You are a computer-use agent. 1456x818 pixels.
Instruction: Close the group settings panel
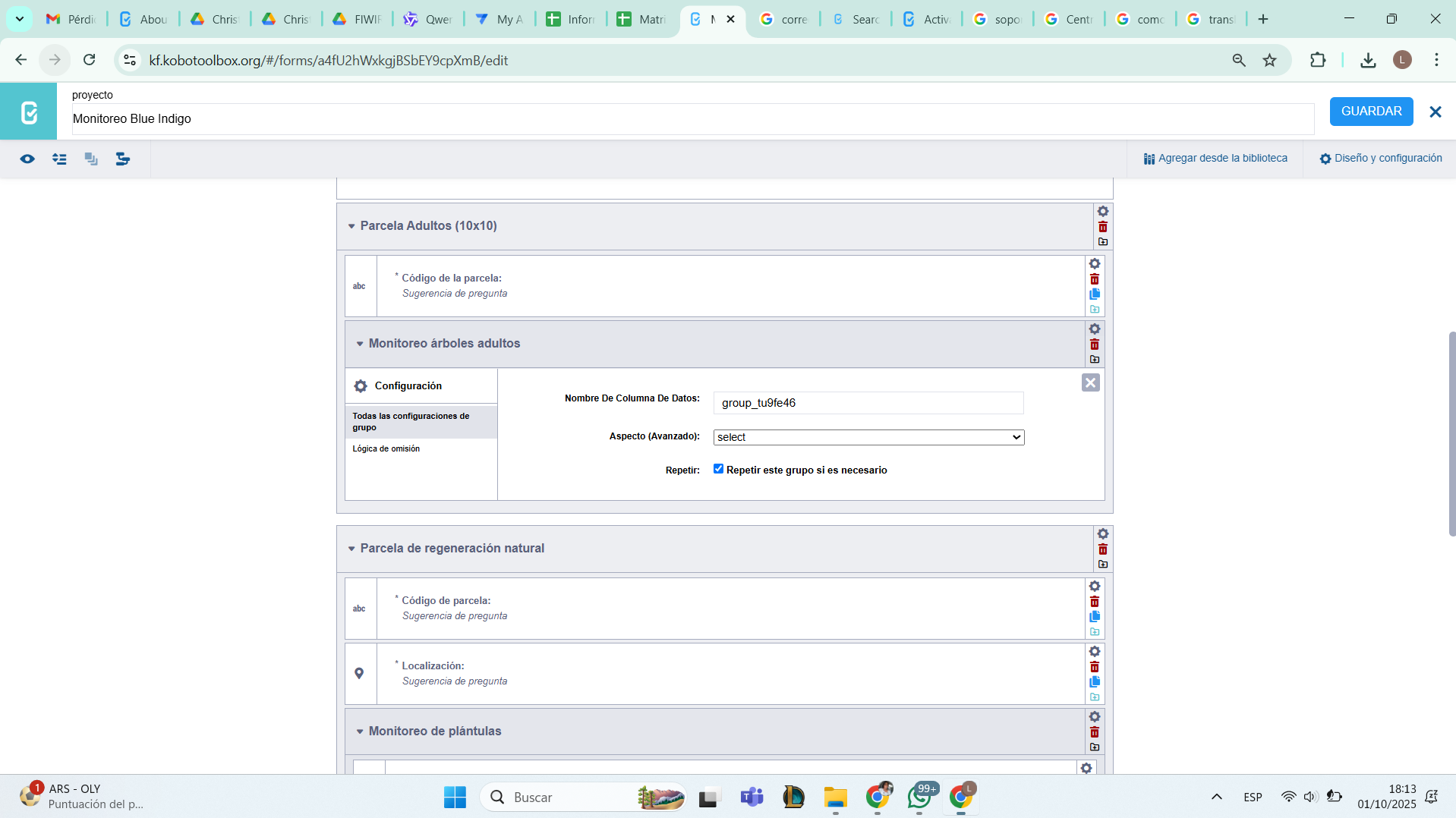coord(1090,382)
